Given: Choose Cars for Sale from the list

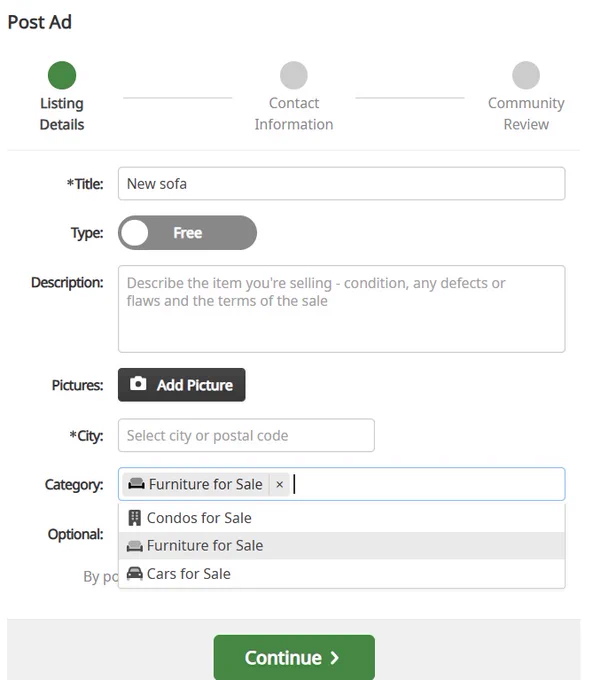Looking at the screenshot, I should coord(341,574).
